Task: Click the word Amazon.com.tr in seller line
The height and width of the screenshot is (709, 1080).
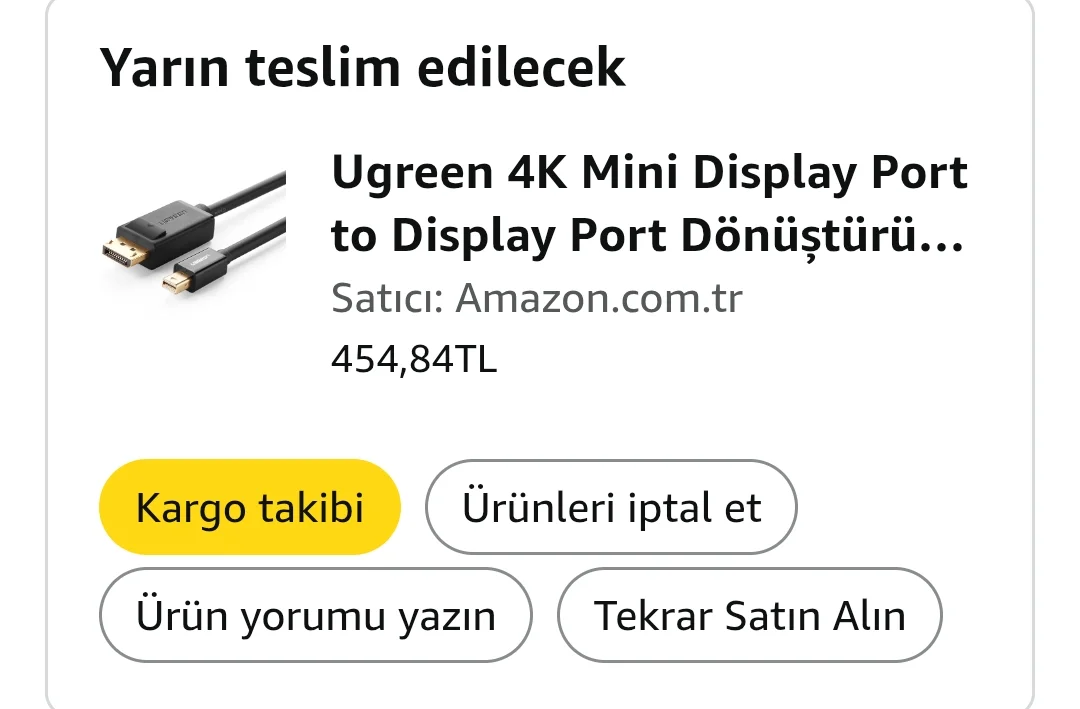Action: [599, 298]
